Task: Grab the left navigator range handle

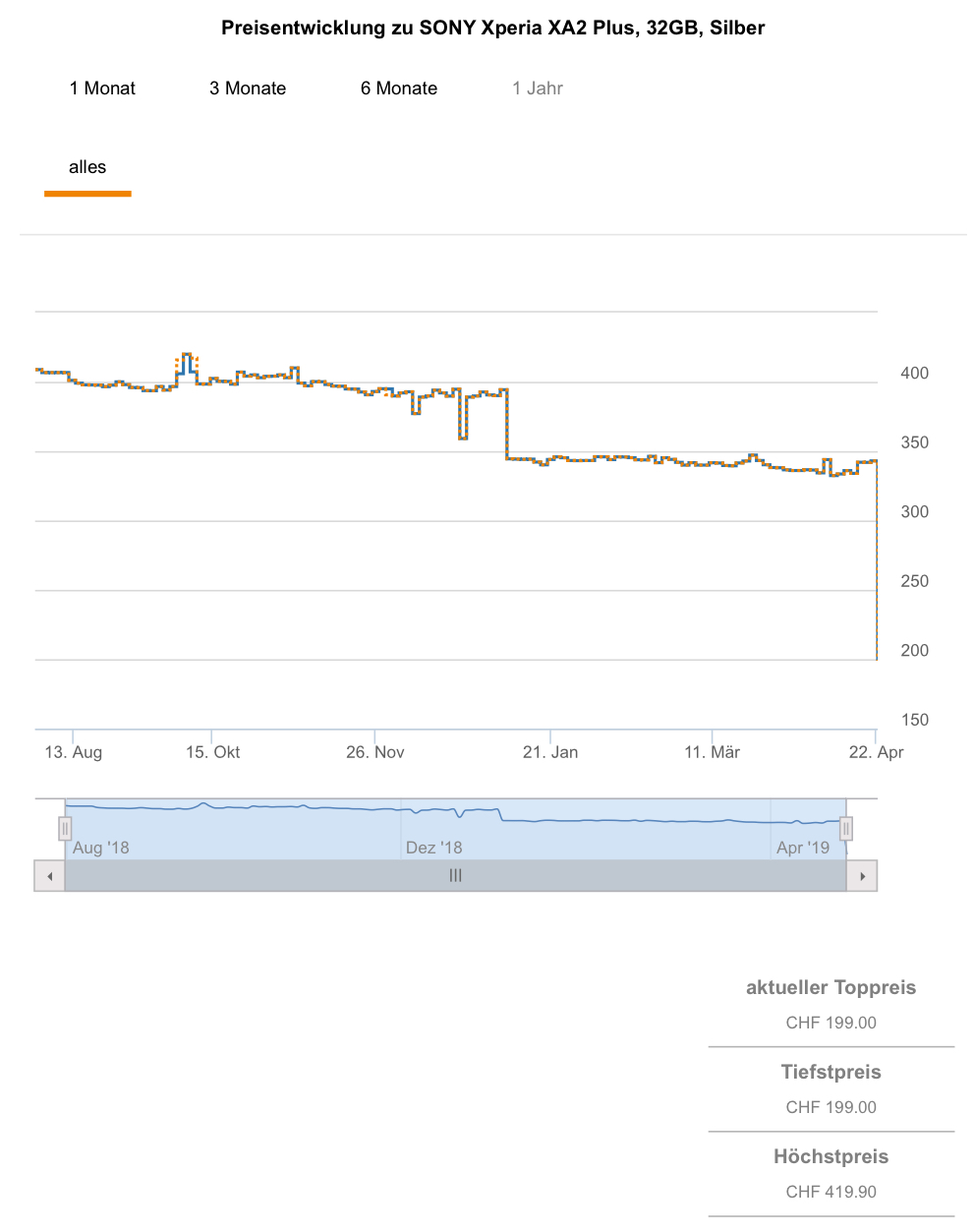Action: click(x=65, y=829)
